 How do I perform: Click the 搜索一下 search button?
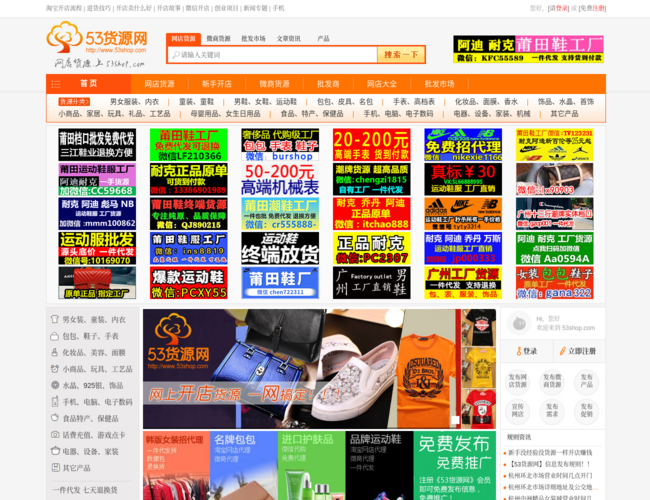(x=401, y=54)
